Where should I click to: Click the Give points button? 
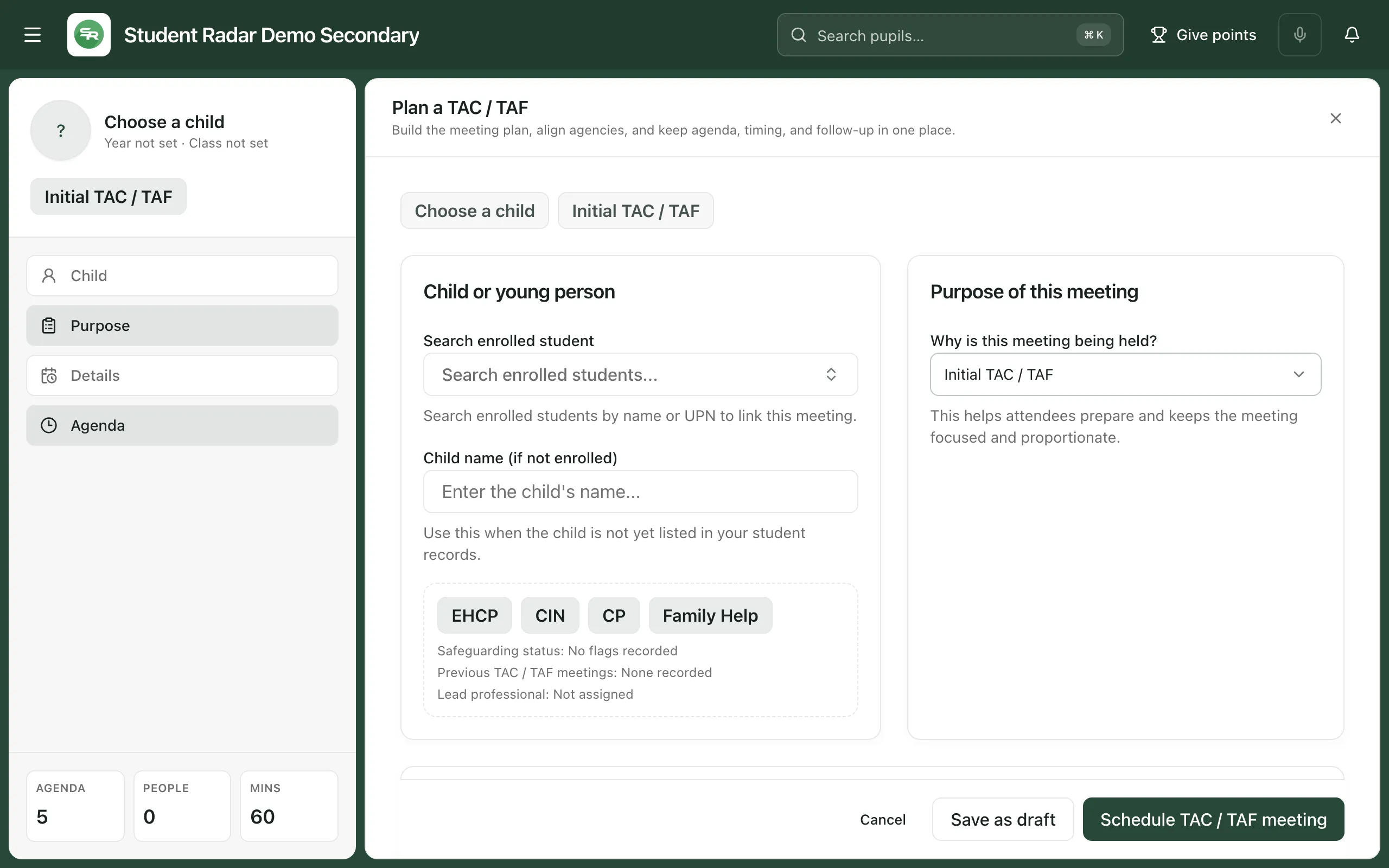[x=1203, y=35]
